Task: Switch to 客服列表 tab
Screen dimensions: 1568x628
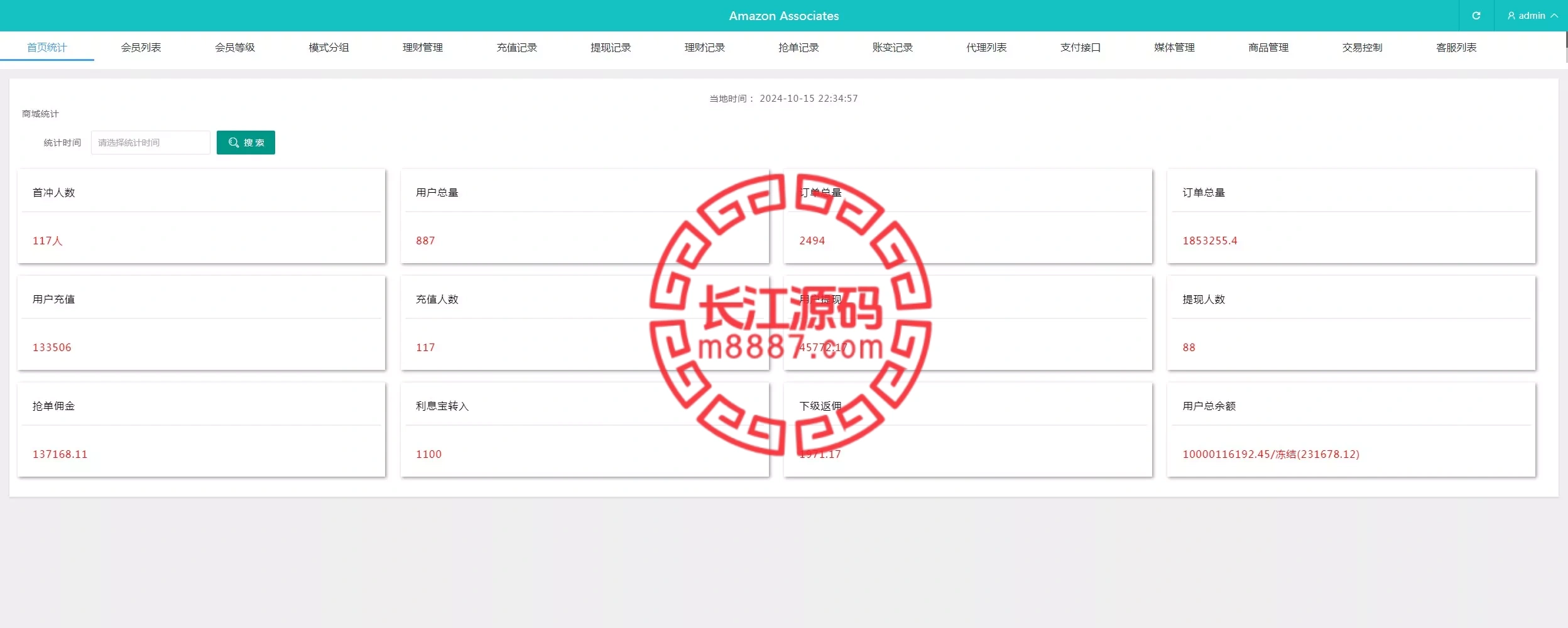Action: click(x=1456, y=48)
